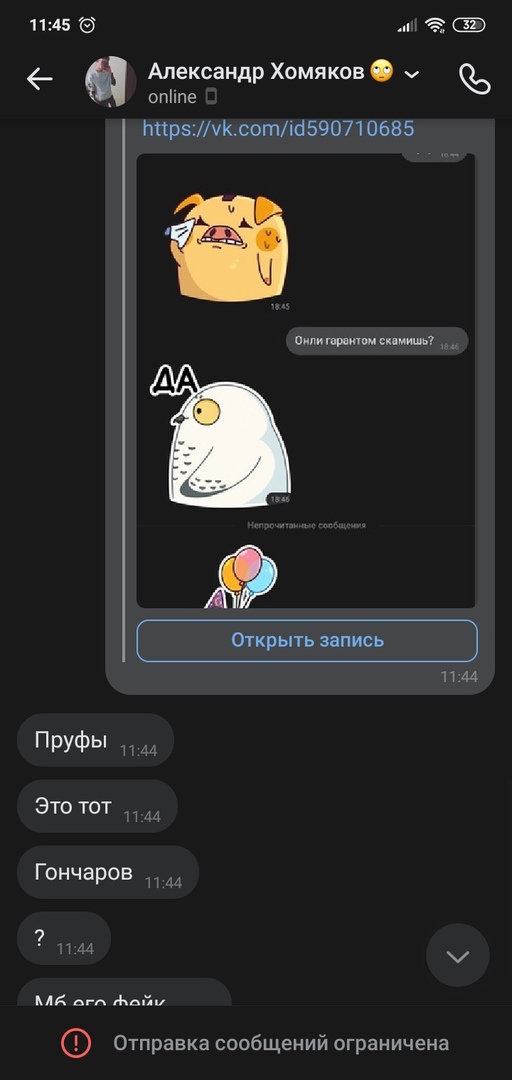Image resolution: width=512 pixels, height=1080 pixels.
Task: Open contact name Александр Хомяков header
Action: 256,71
